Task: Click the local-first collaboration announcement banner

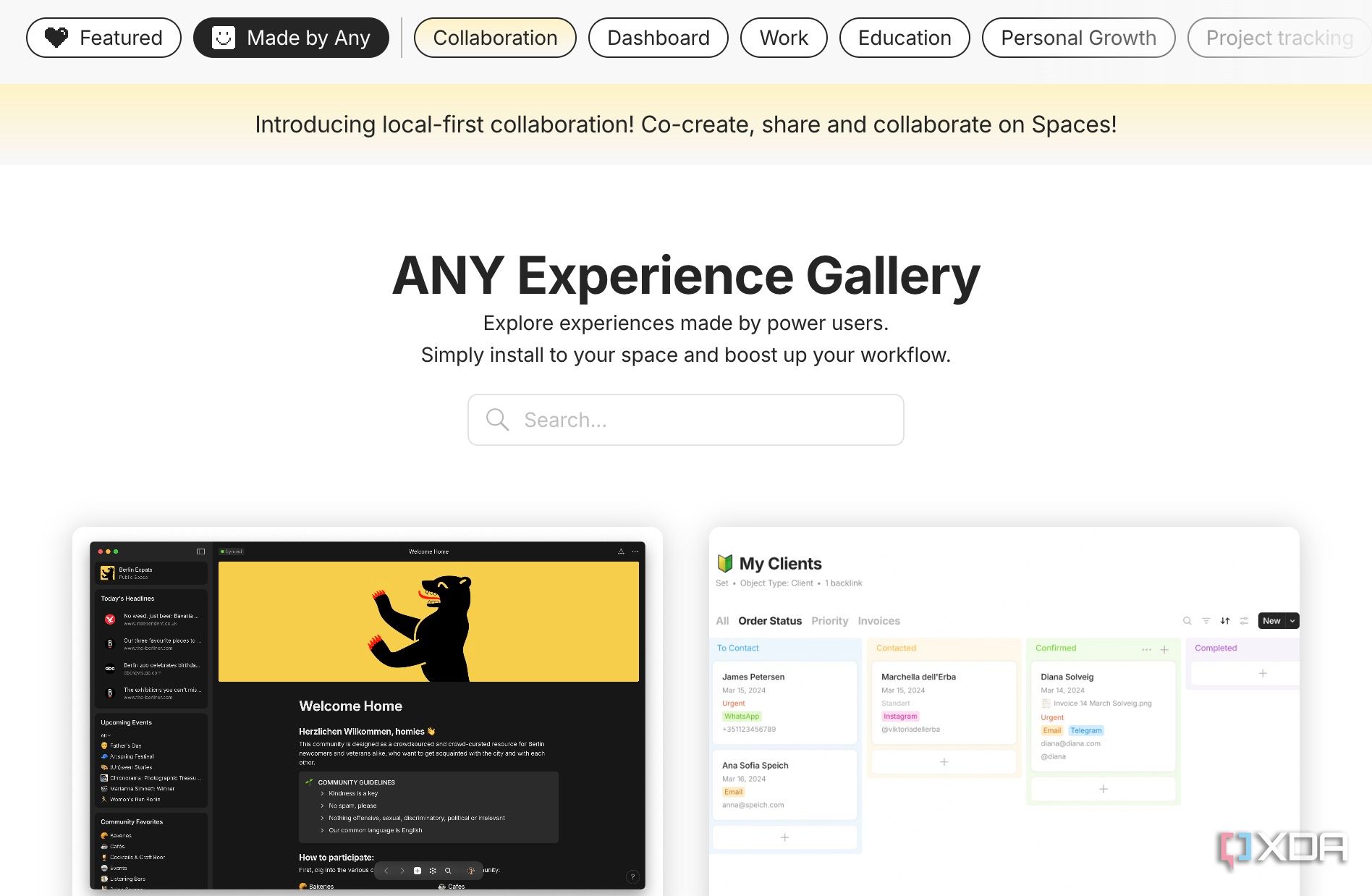Action: pos(686,124)
